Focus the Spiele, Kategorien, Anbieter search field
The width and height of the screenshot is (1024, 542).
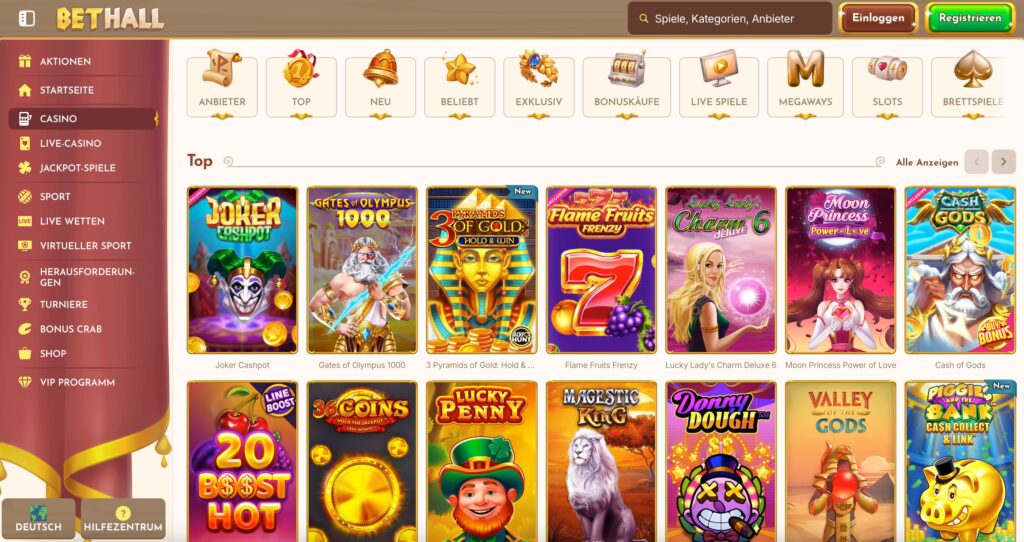point(729,18)
